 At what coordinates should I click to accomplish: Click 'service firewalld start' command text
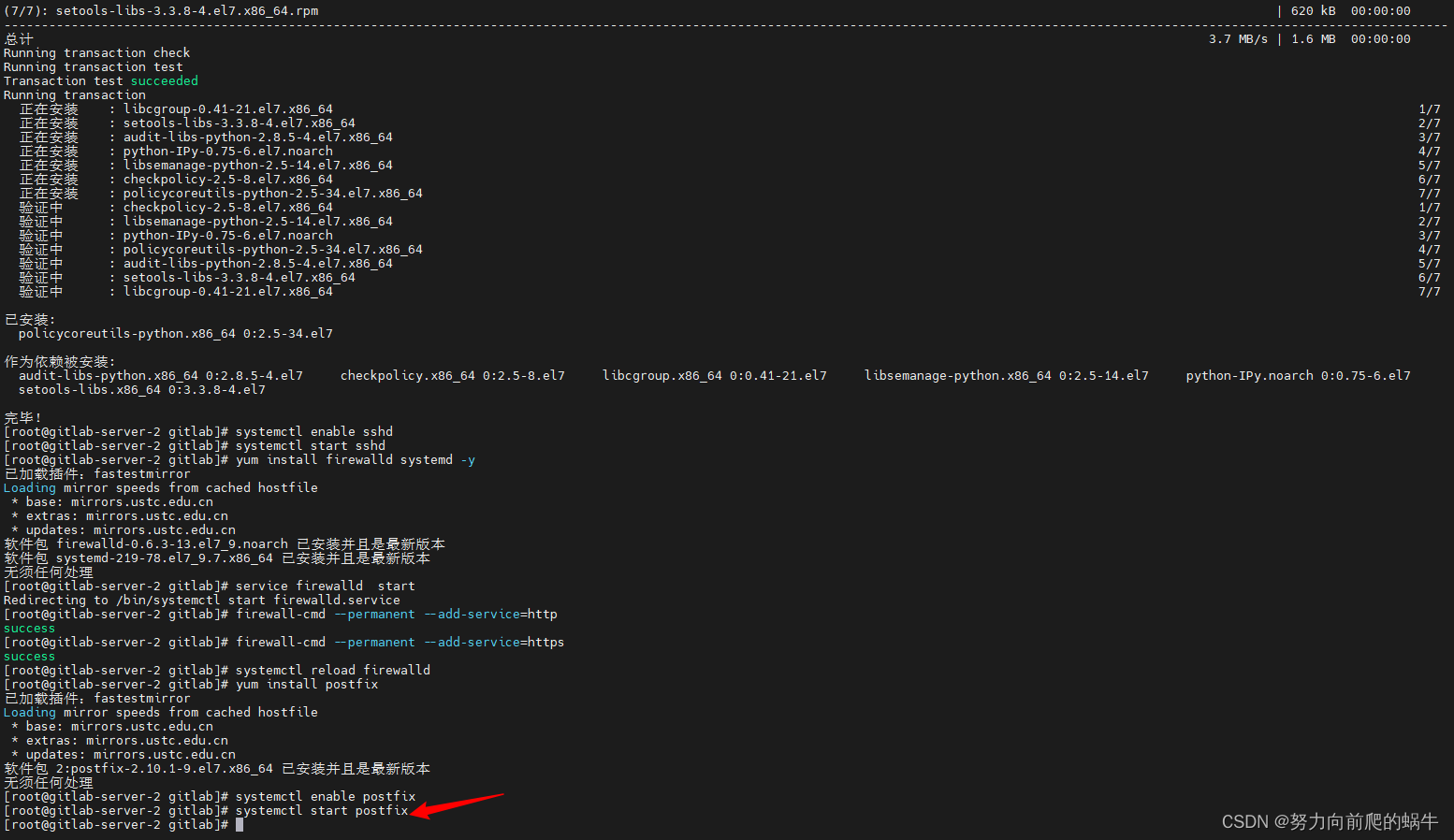pyautogui.click(x=326, y=587)
